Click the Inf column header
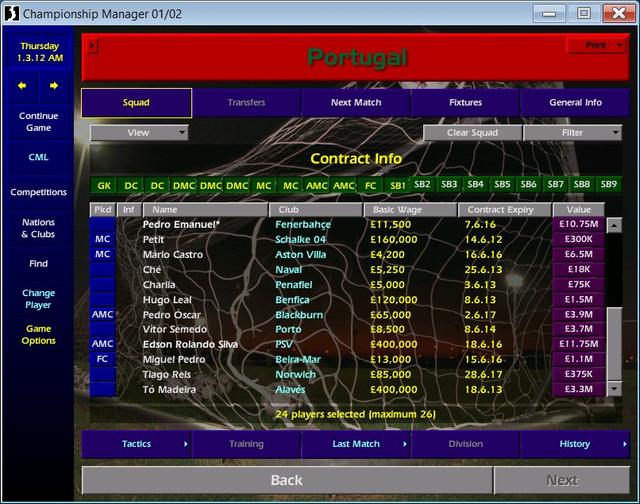640x504 pixels. 129,210
